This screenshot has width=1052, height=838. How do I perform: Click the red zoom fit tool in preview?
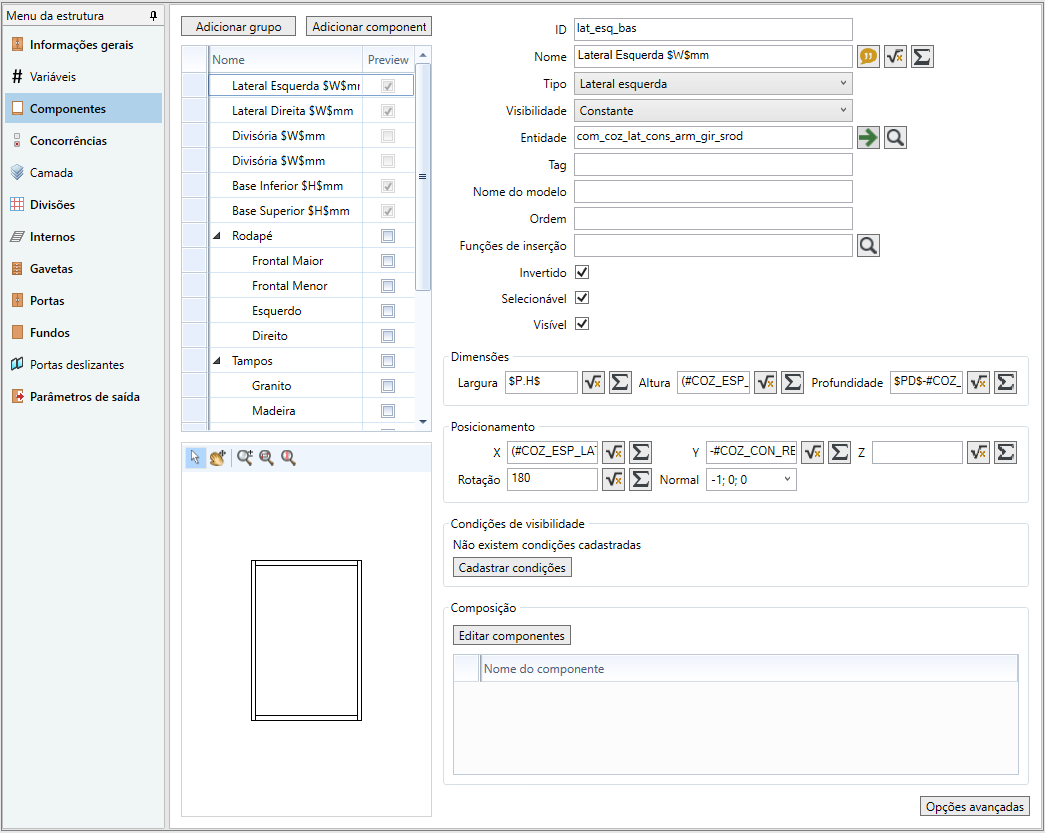pyautogui.click(x=288, y=458)
